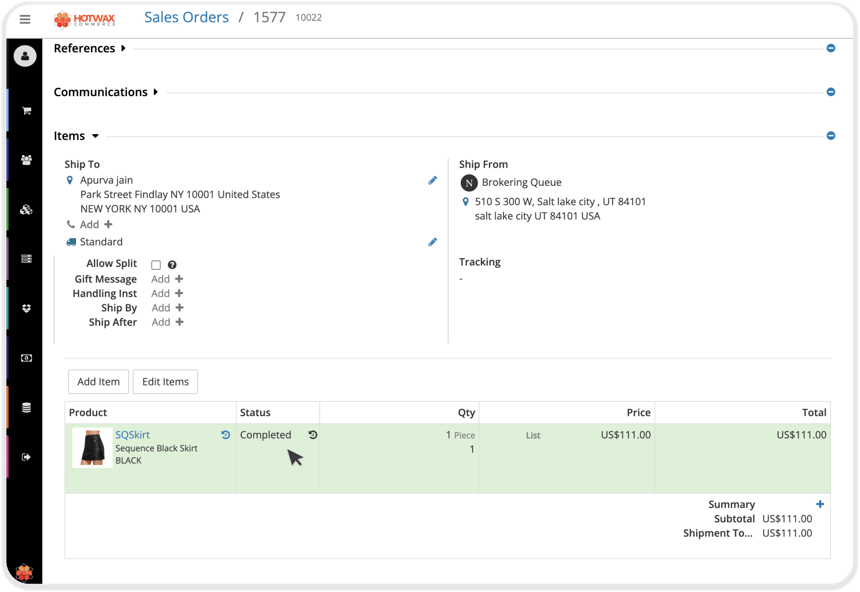Expand the Summary plus icon
Screen dimensions: 860x592
pos(820,504)
